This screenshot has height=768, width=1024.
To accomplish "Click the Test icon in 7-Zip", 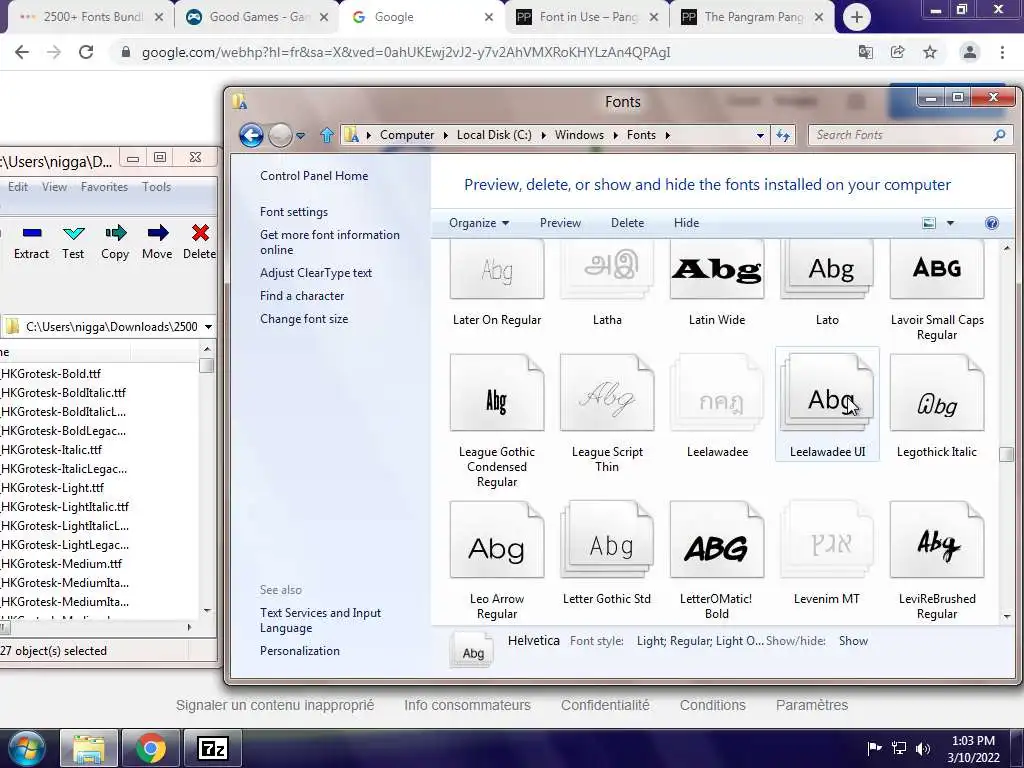I will 73,233.
